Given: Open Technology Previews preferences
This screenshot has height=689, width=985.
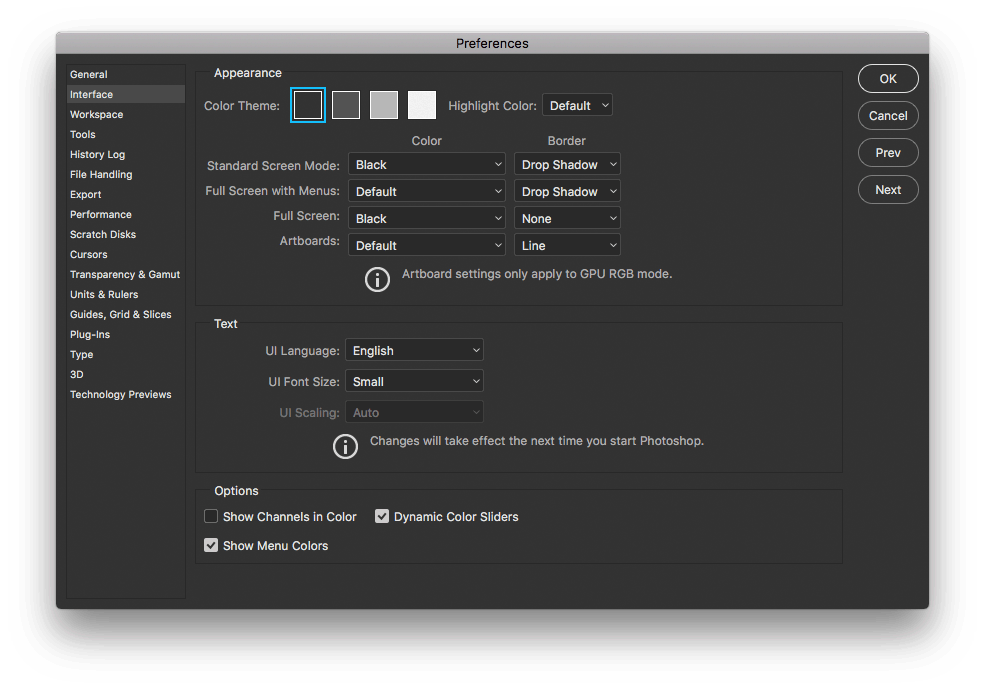Looking at the screenshot, I should 126,394.
